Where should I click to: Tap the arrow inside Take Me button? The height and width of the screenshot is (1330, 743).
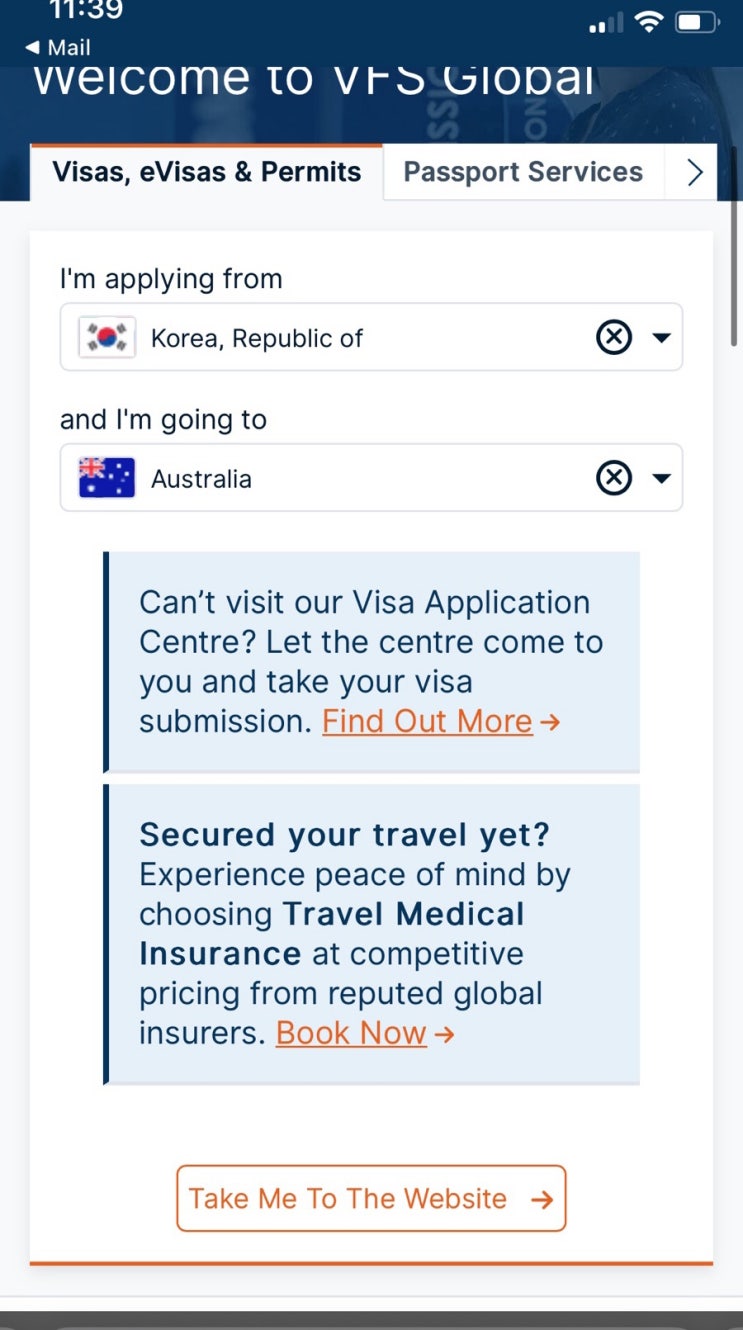point(542,1199)
